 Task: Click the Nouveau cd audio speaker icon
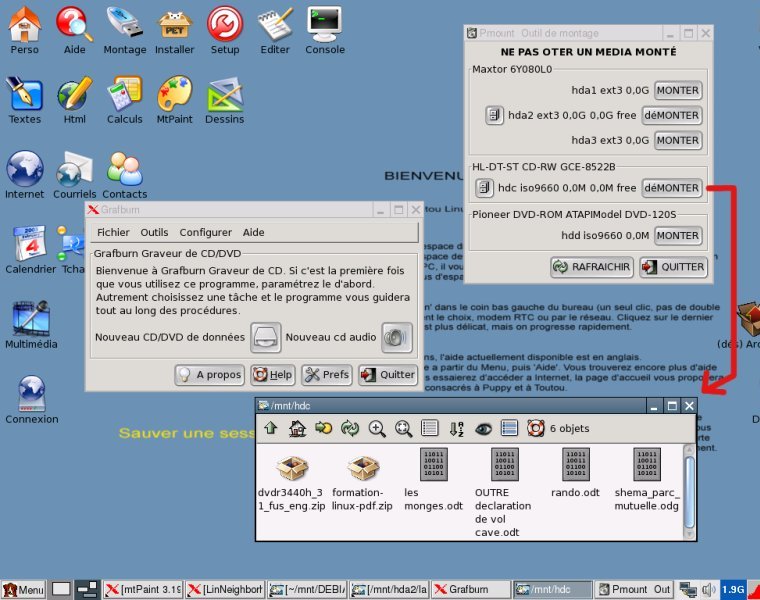[x=396, y=337]
